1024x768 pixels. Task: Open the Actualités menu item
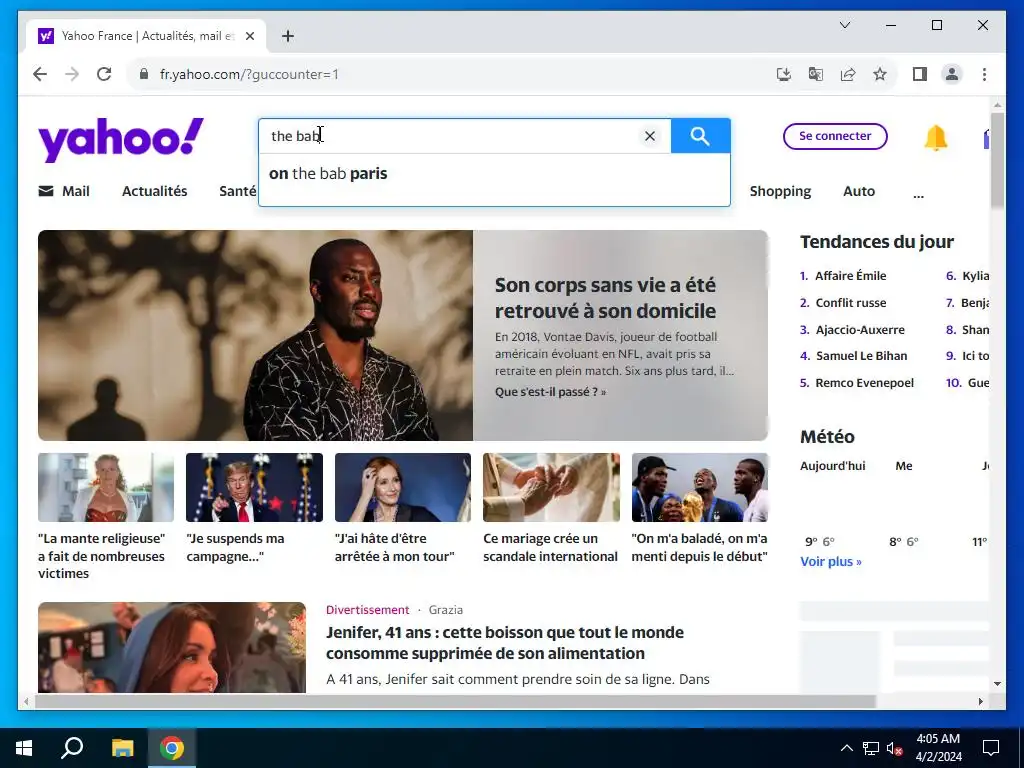click(155, 191)
